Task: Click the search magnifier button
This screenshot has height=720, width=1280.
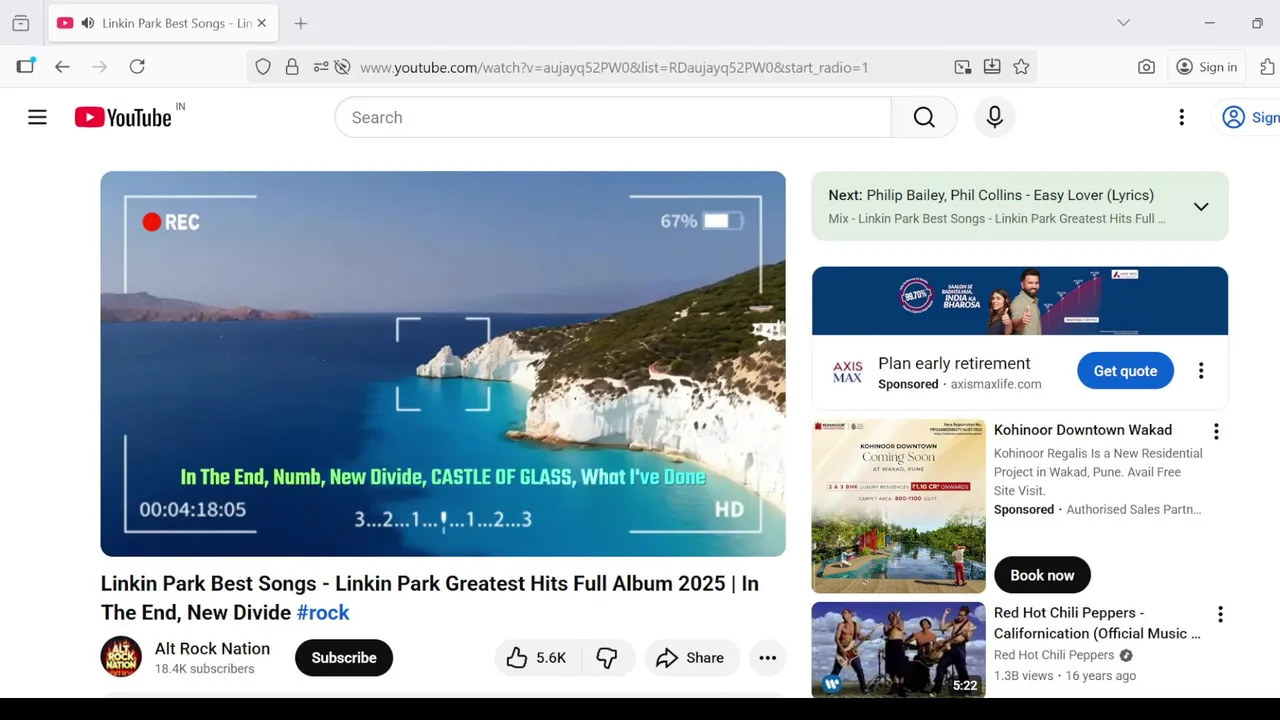Action: pos(924,118)
